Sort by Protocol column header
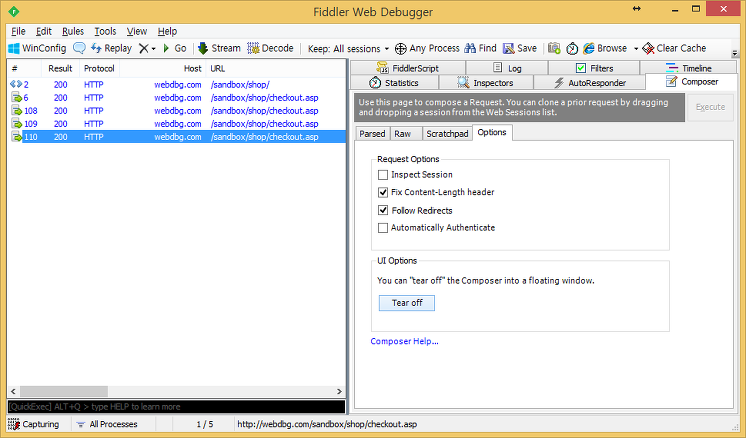The image size is (746, 438). 99,68
